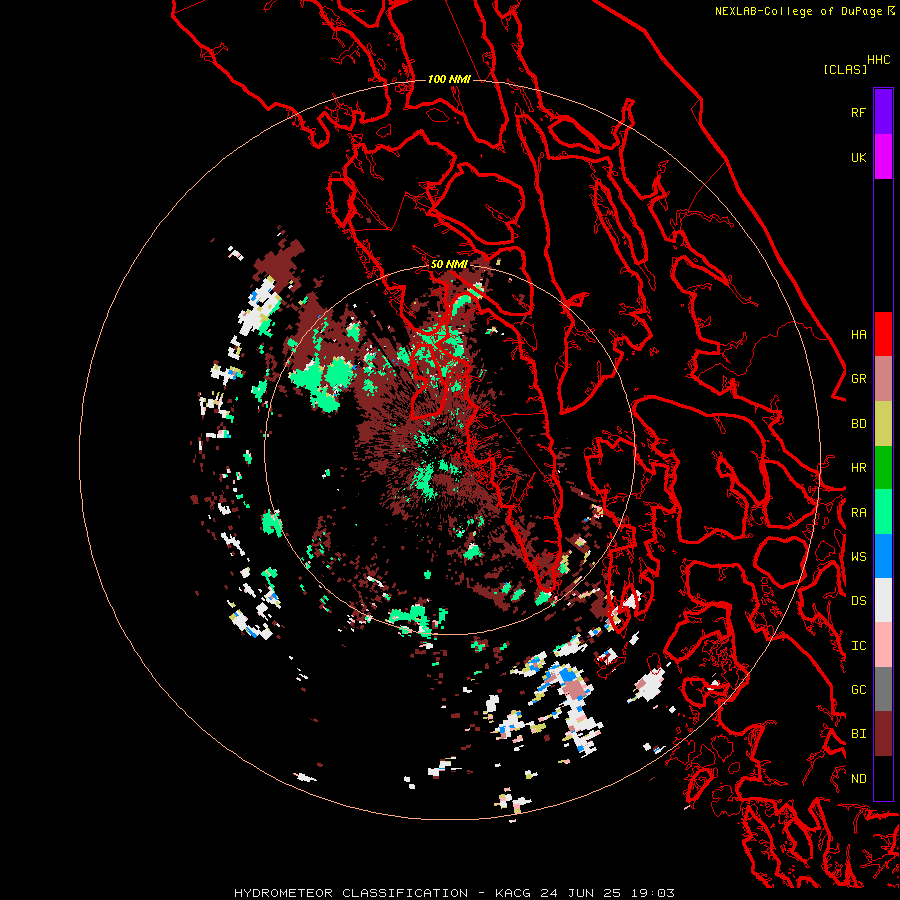This screenshot has width=900, height=900.
Task: Click the BI legend label
Action: tap(858, 734)
